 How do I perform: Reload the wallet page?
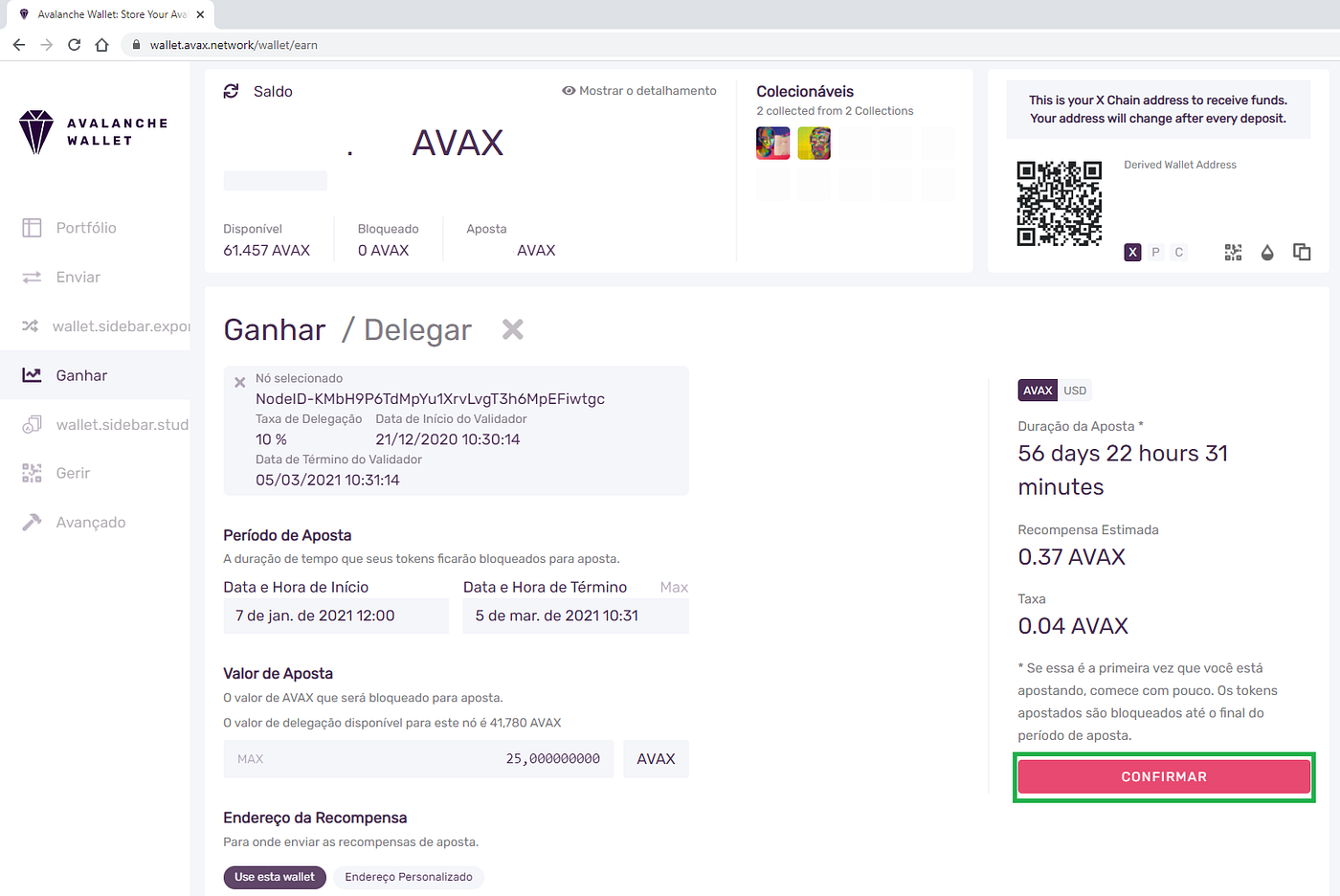click(74, 45)
